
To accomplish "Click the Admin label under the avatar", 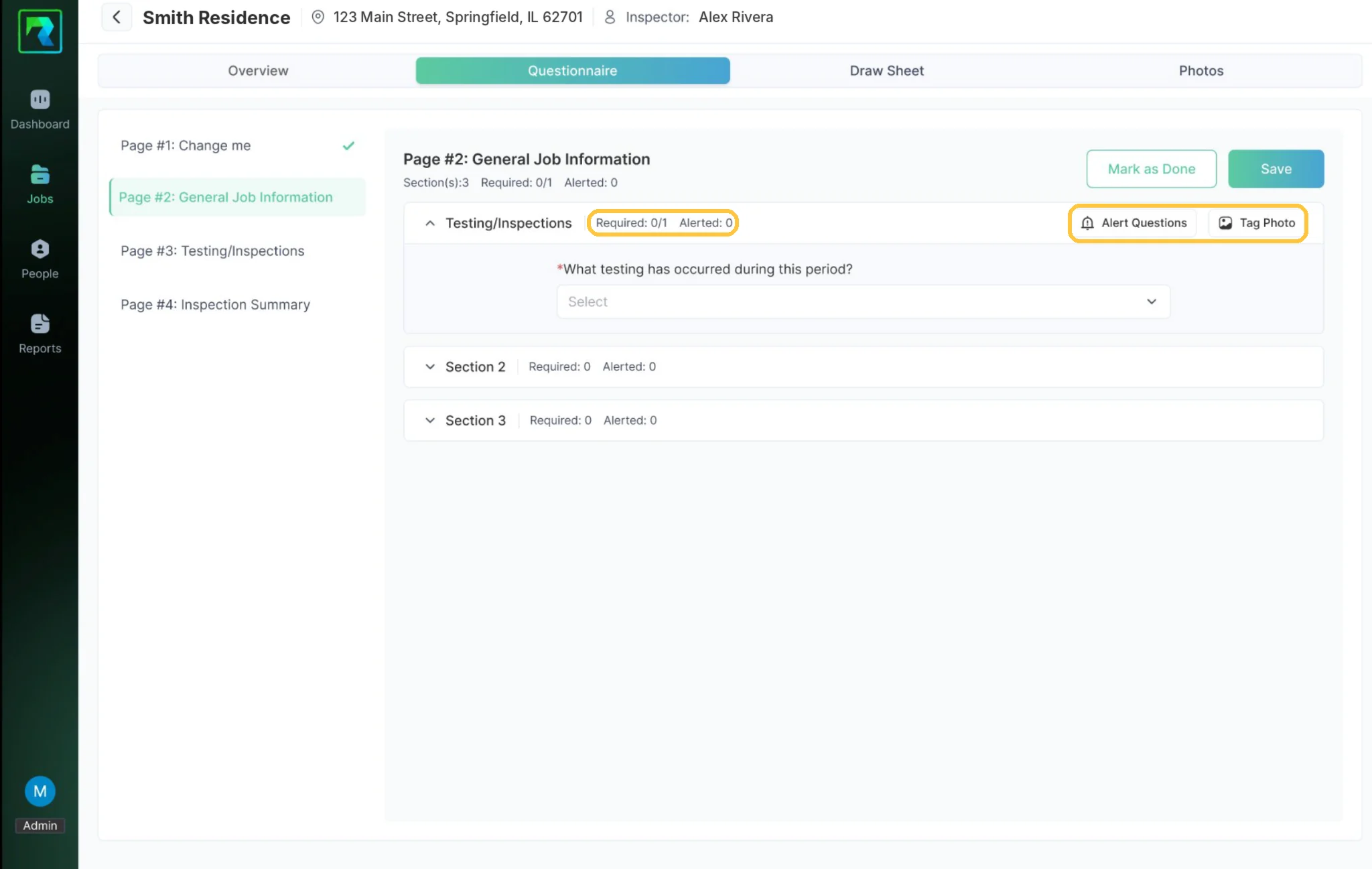I will (40, 825).
